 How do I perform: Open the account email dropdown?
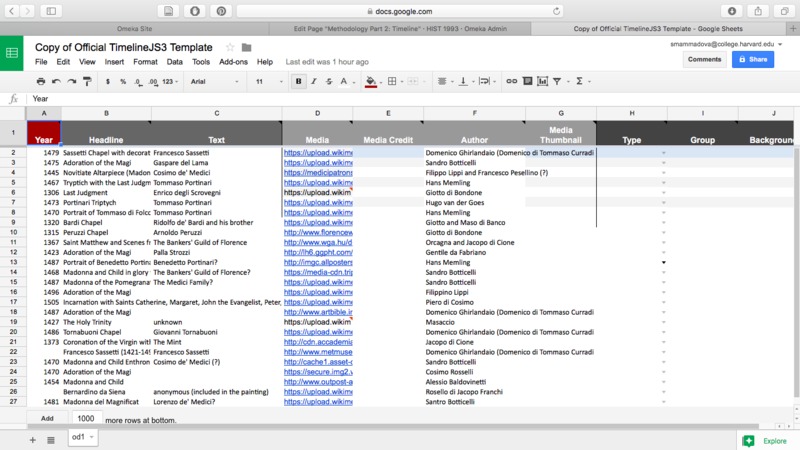pos(726,44)
